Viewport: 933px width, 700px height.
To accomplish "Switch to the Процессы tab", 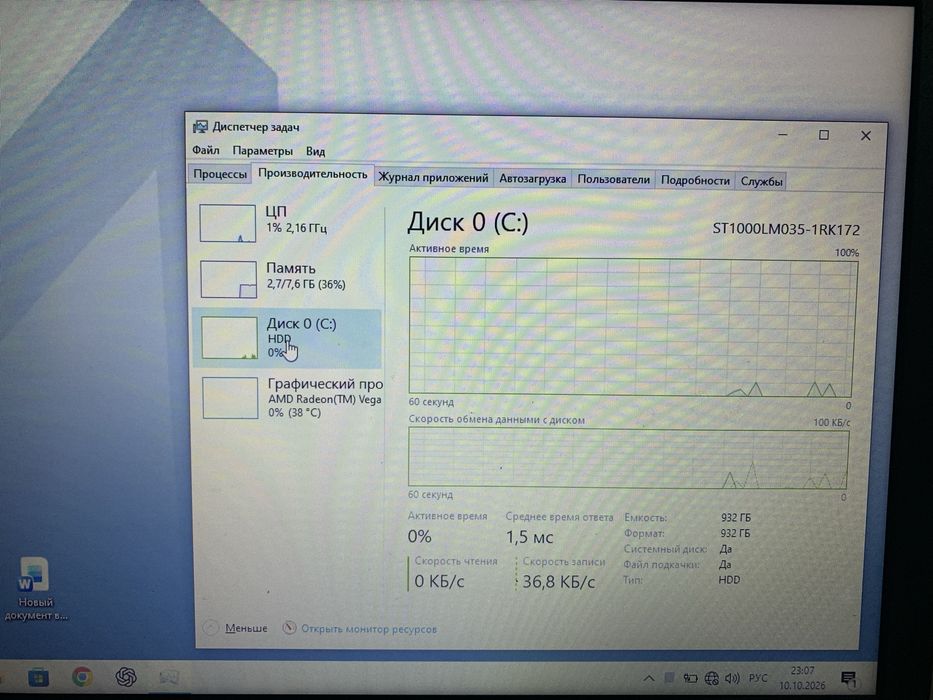I will pyautogui.click(x=220, y=174).
